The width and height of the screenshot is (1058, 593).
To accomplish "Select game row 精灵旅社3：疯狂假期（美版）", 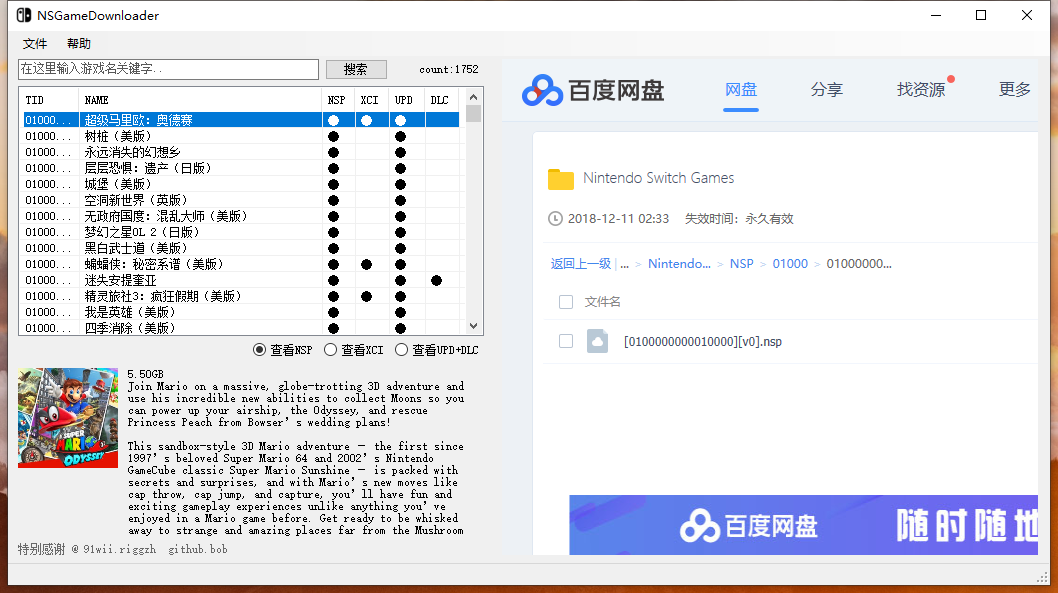I will (241, 296).
